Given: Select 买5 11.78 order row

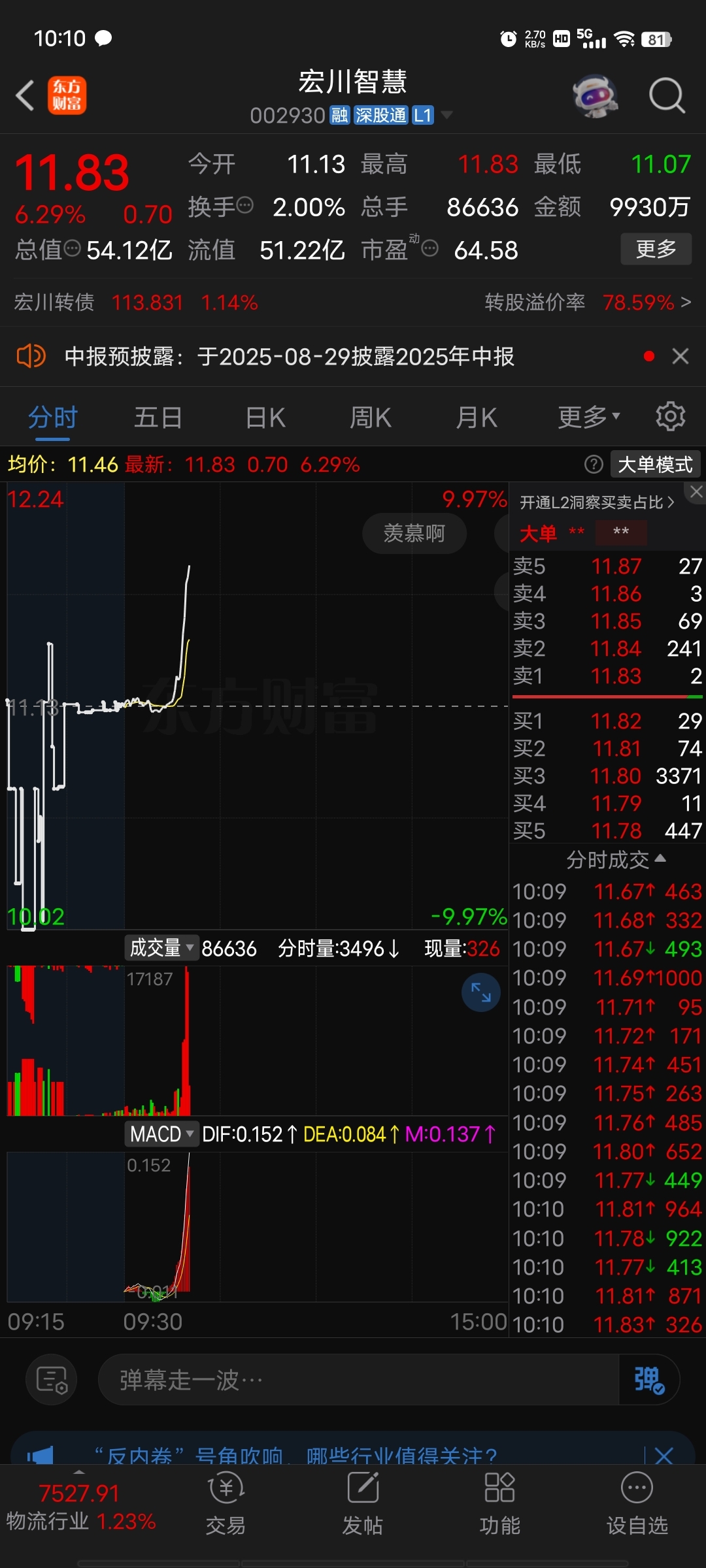Looking at the screenshot, I should [x=607, y=830].
